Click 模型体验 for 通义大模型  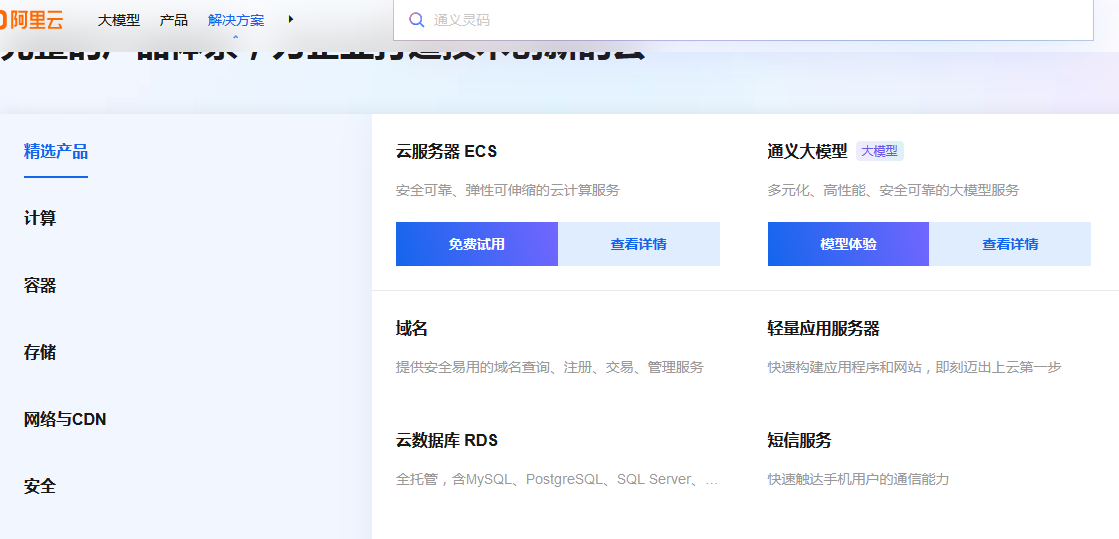(849, 244)
